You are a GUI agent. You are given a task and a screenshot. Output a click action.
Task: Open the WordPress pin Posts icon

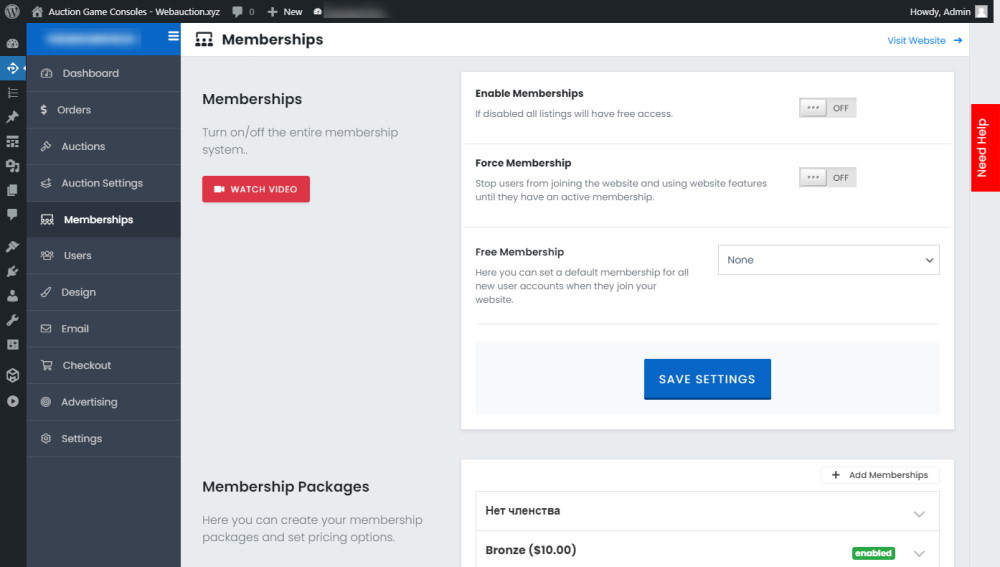point(12,117)
